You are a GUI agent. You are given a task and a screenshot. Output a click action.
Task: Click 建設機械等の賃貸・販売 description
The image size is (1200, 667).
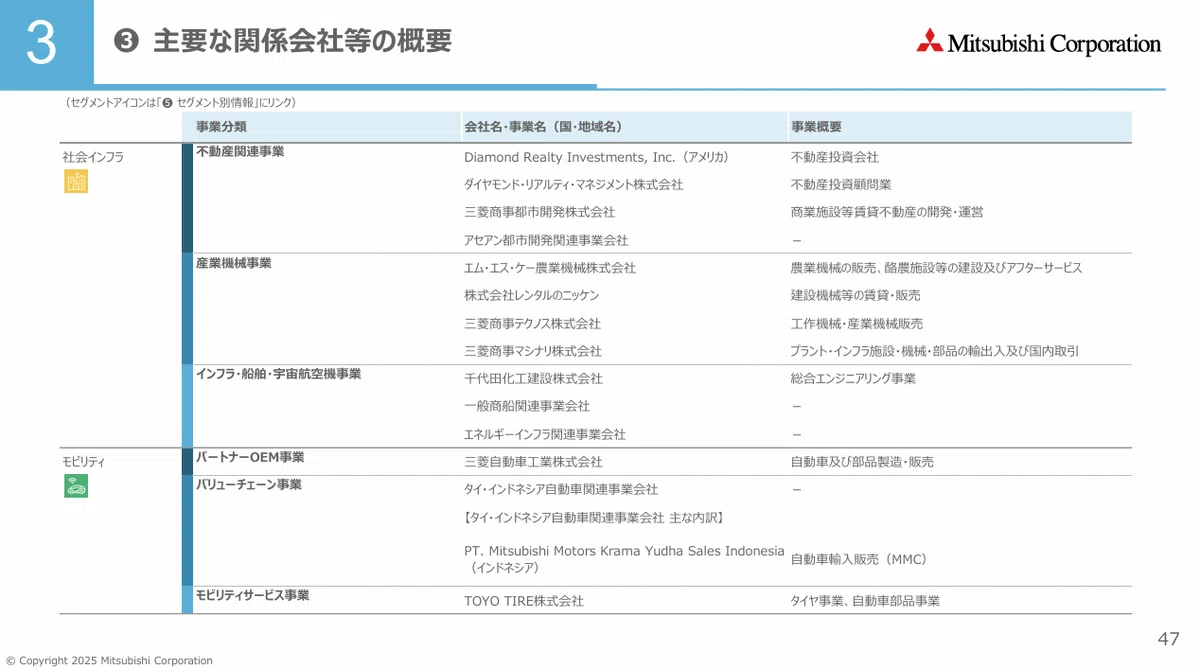(856, 296)
